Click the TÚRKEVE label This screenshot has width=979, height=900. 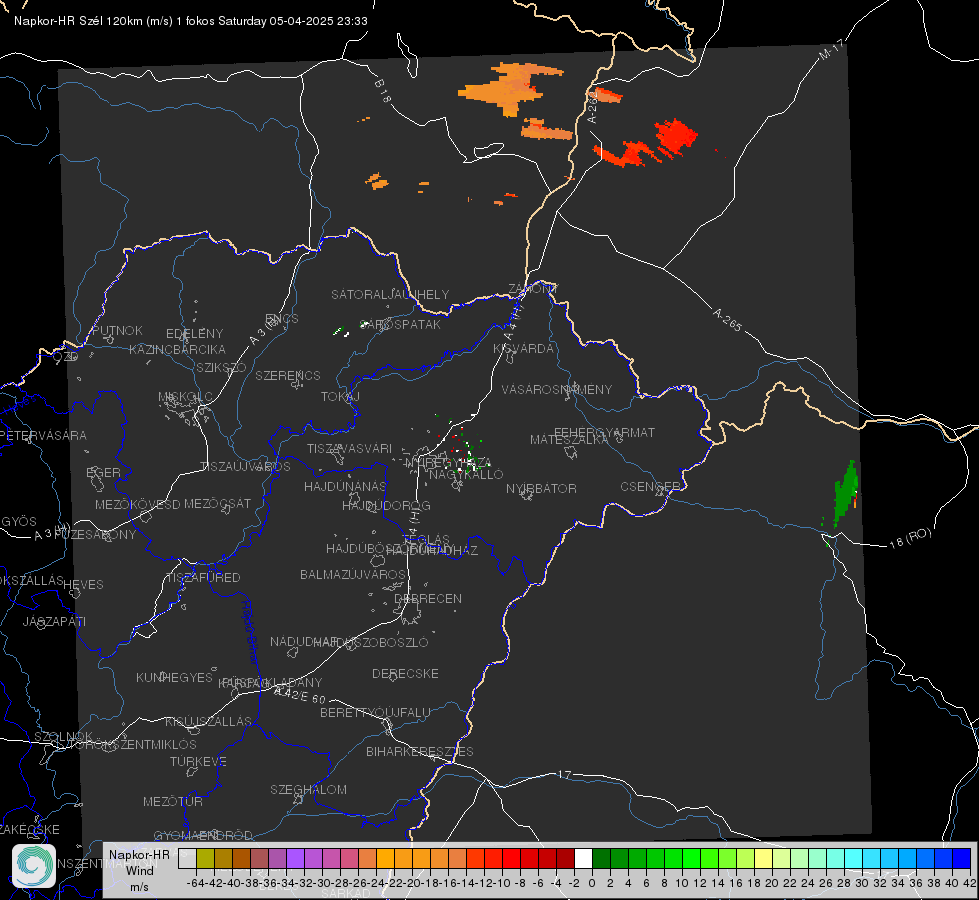tap(198, 761)
